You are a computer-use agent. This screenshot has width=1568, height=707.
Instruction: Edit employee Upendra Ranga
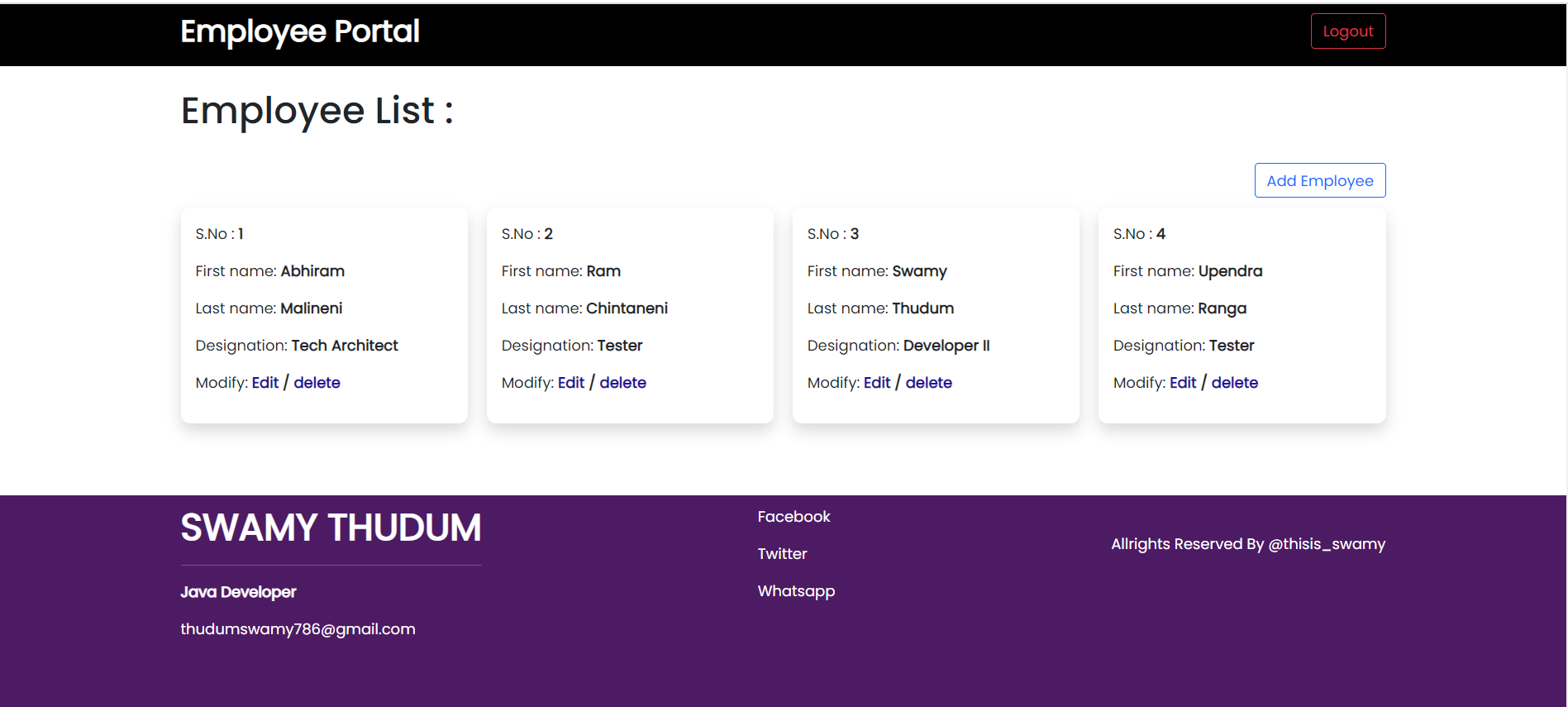[x=1182, y=383]
